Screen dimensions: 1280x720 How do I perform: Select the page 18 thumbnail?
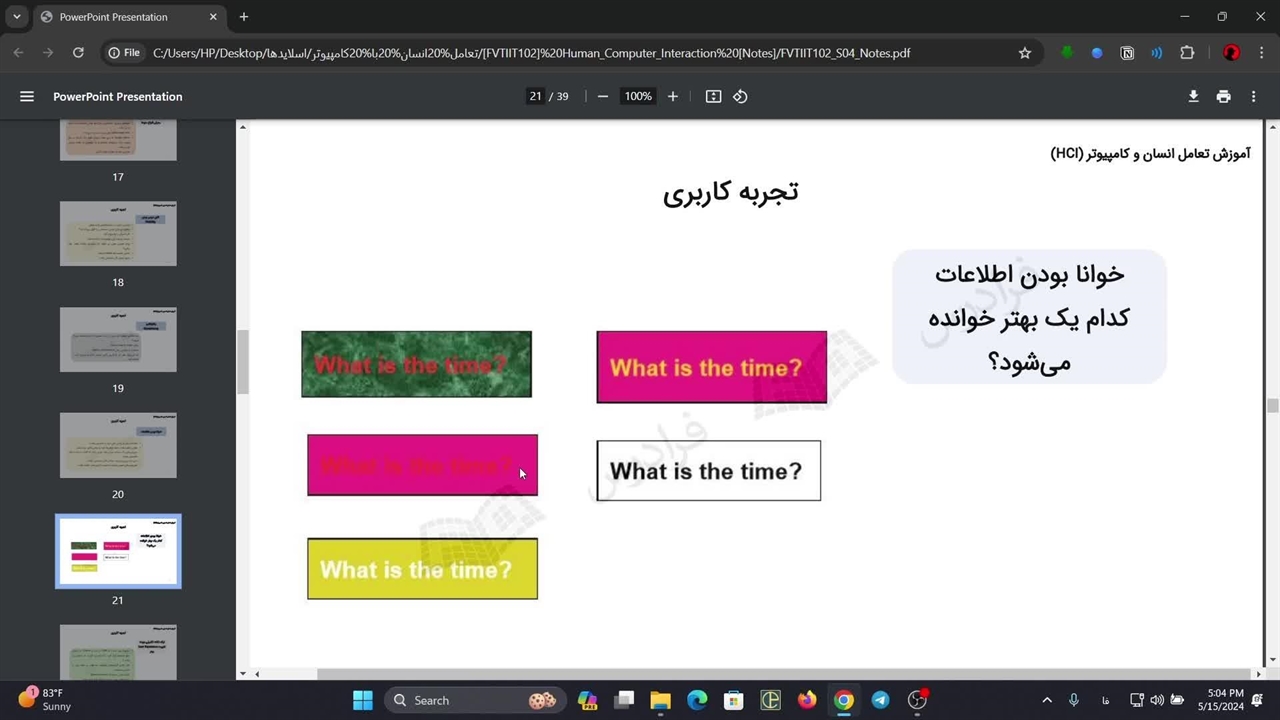118,234
